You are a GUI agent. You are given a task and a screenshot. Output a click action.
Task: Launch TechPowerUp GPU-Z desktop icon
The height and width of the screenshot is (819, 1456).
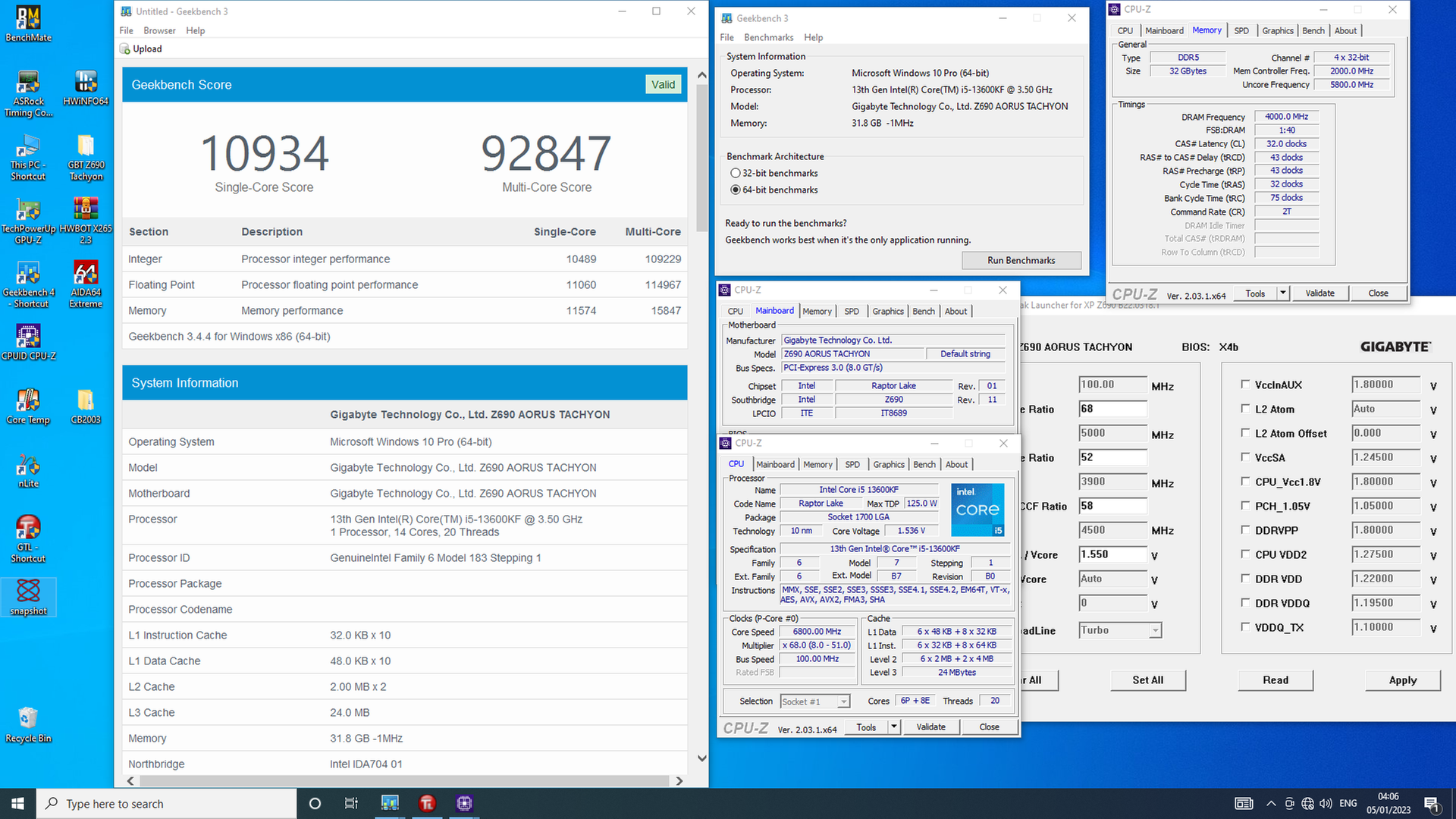tap(28, 221)
